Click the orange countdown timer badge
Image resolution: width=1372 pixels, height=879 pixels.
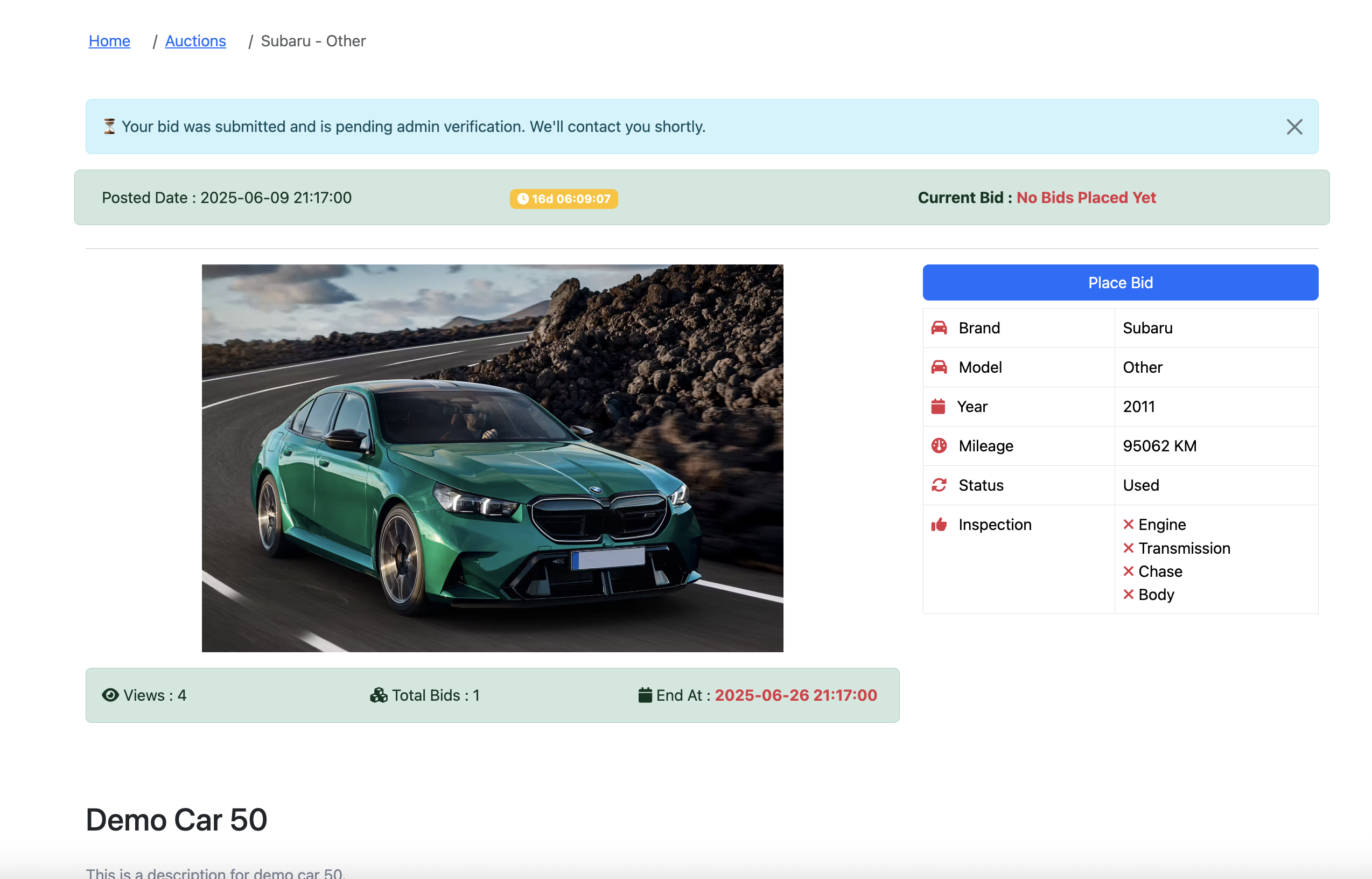(x=564, y=199)
